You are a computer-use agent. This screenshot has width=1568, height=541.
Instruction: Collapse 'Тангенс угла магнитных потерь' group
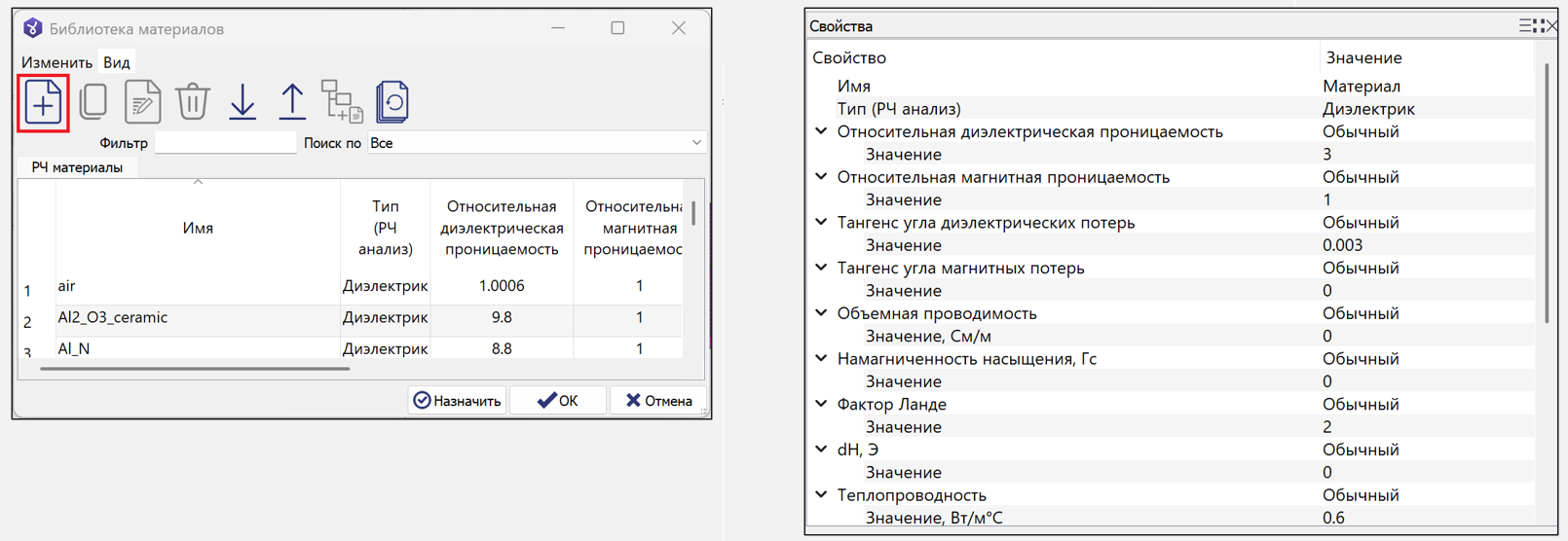[x=821, y=268]
